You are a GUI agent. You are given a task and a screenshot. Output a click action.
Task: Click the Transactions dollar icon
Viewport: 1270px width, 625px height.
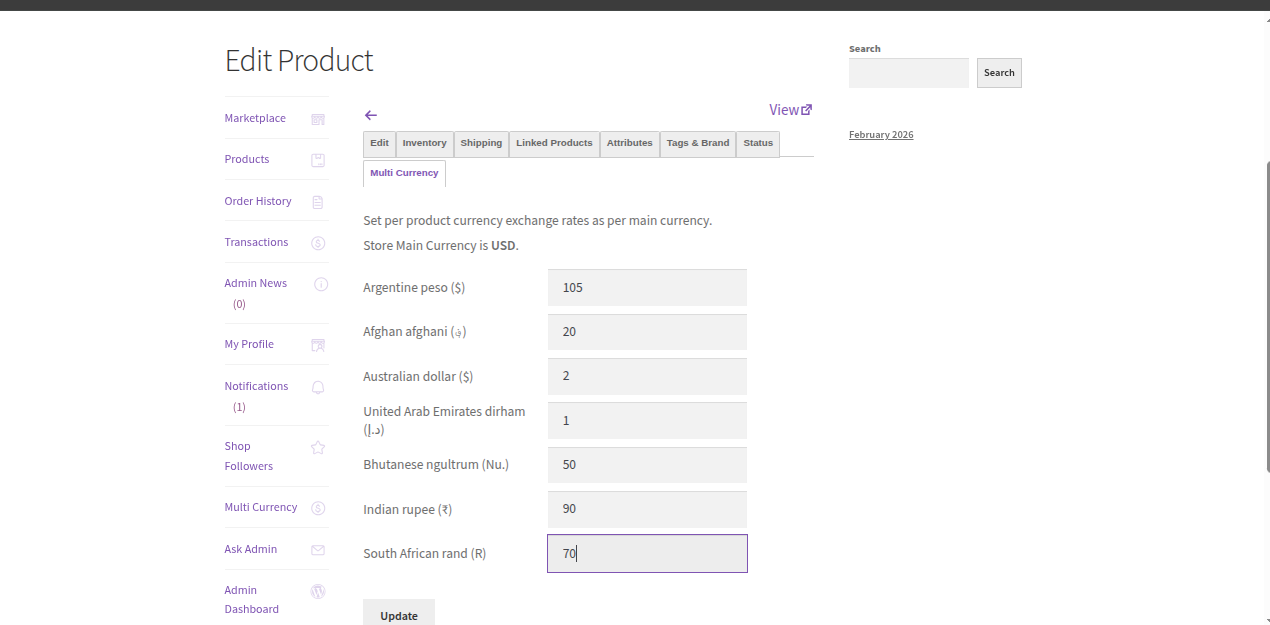pos(318,243)
